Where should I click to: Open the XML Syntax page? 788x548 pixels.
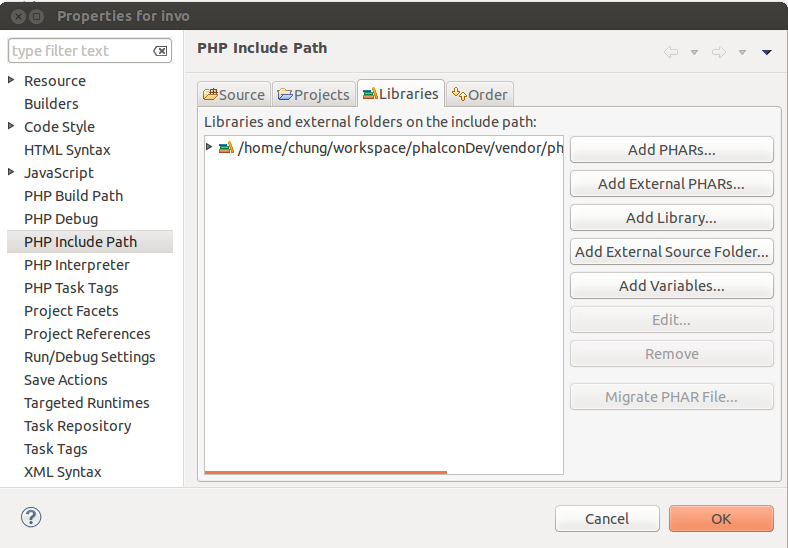(63, 472)
